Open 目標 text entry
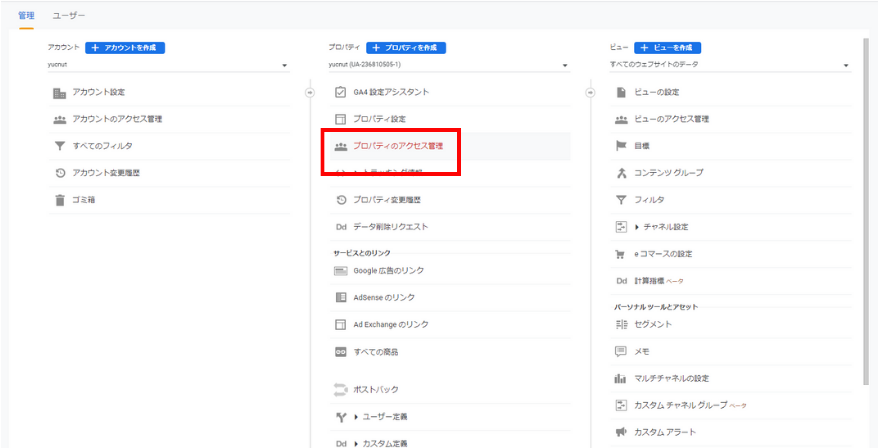Screen dimensions: 878x448 point(642,146)
